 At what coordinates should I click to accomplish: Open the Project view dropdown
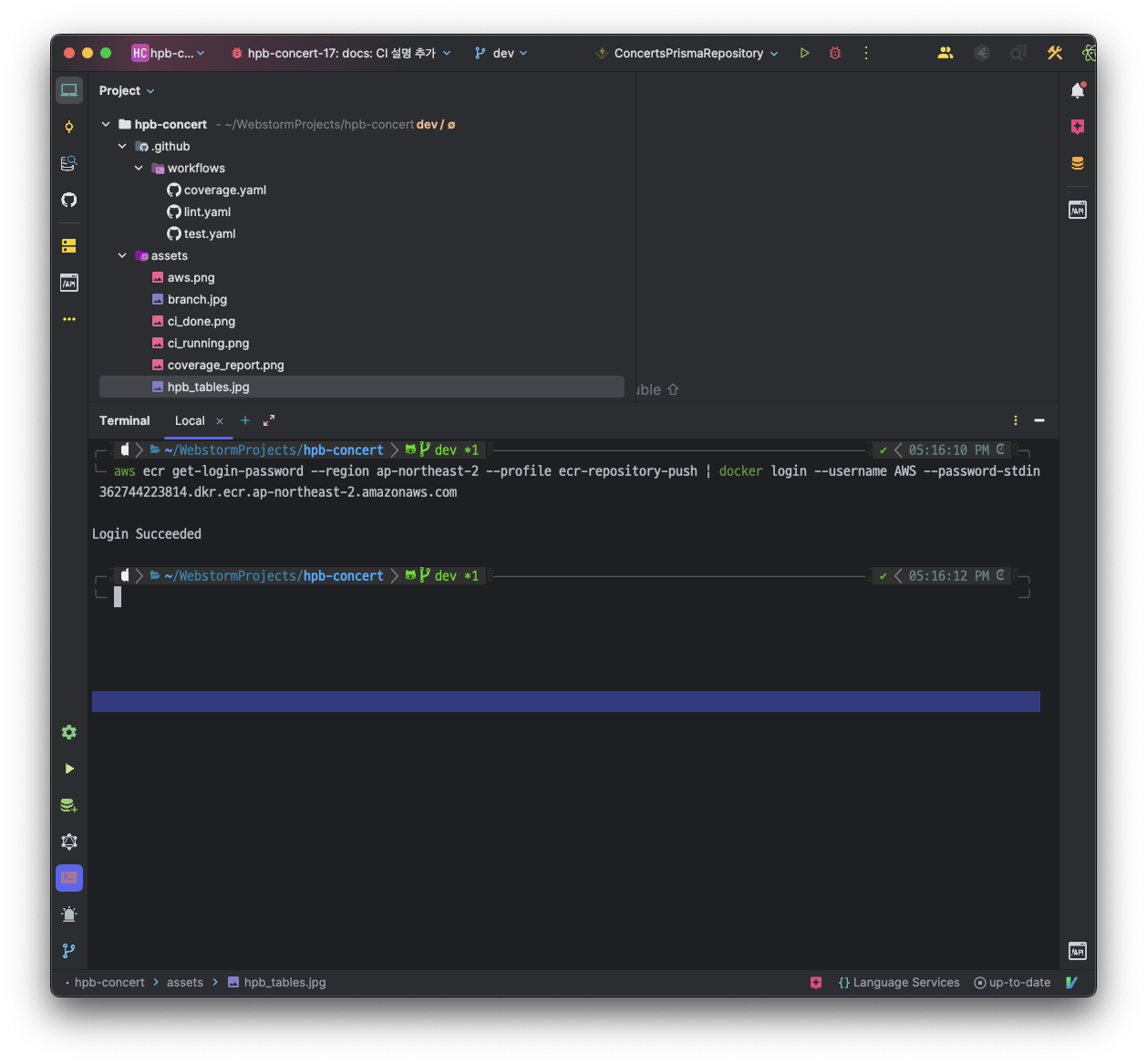(x=127, y=90)
